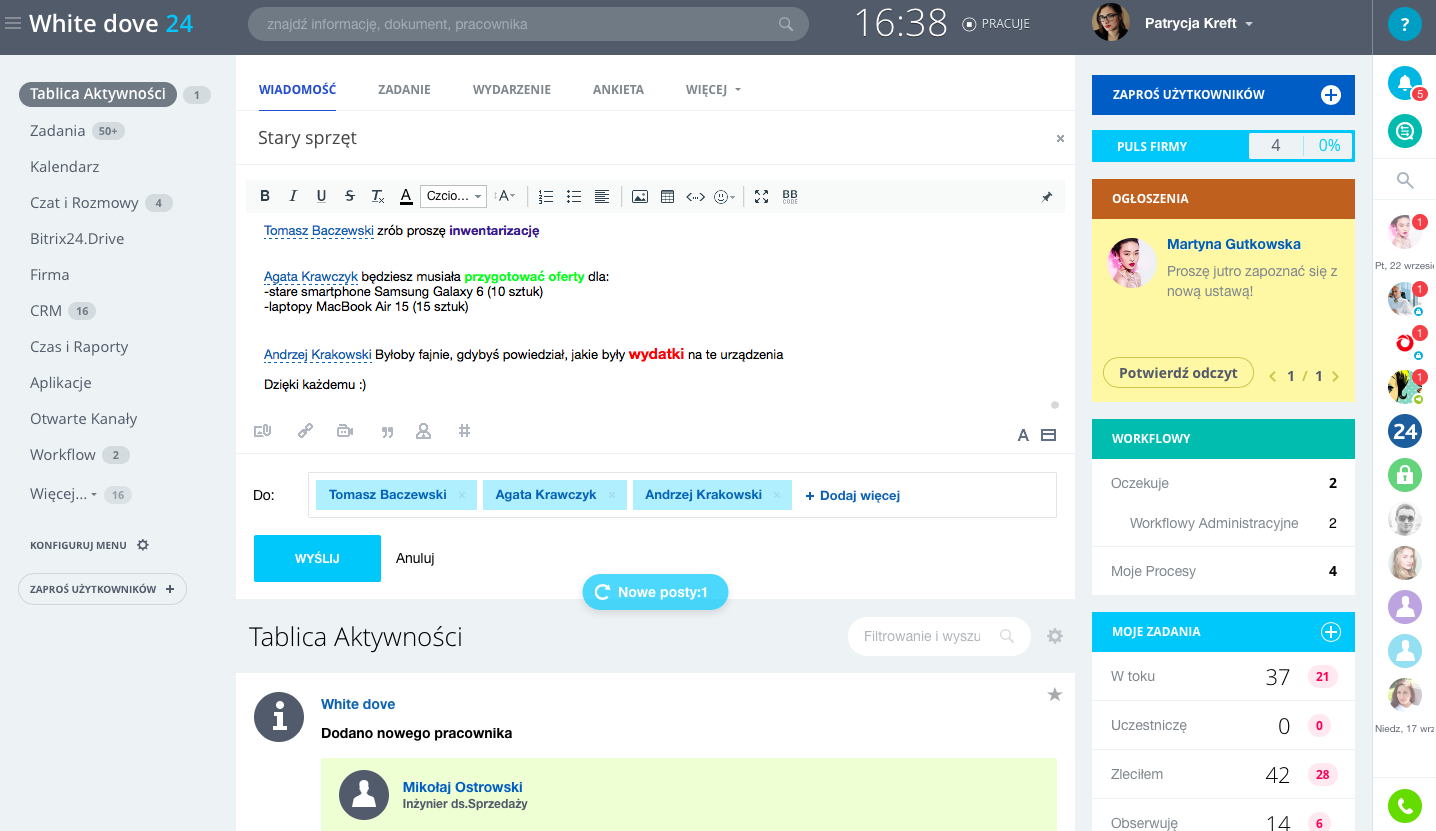Toggle bold formatting in the editor
The width and height of the screenshot is (1436, 831).
[x=265, y=197]
